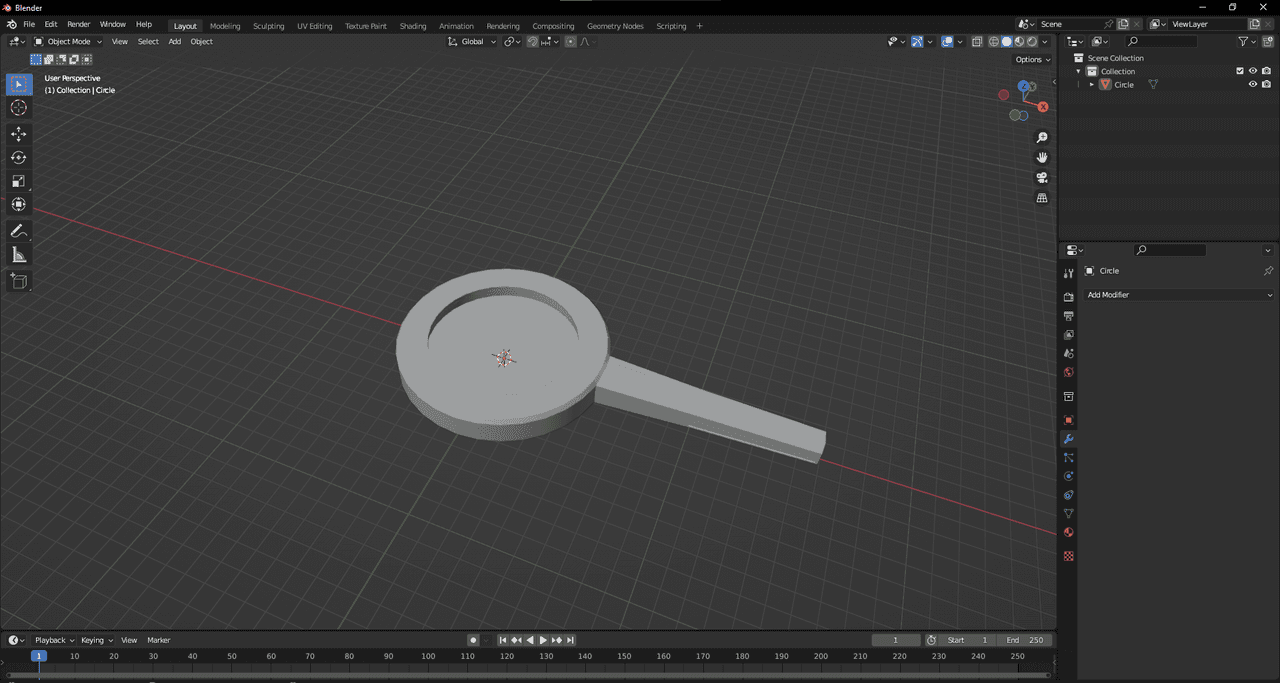The width and height of the screenshot is (1280, 683).
Task: Toggle camera view in viewport
Action: (x=1042, y=178)
